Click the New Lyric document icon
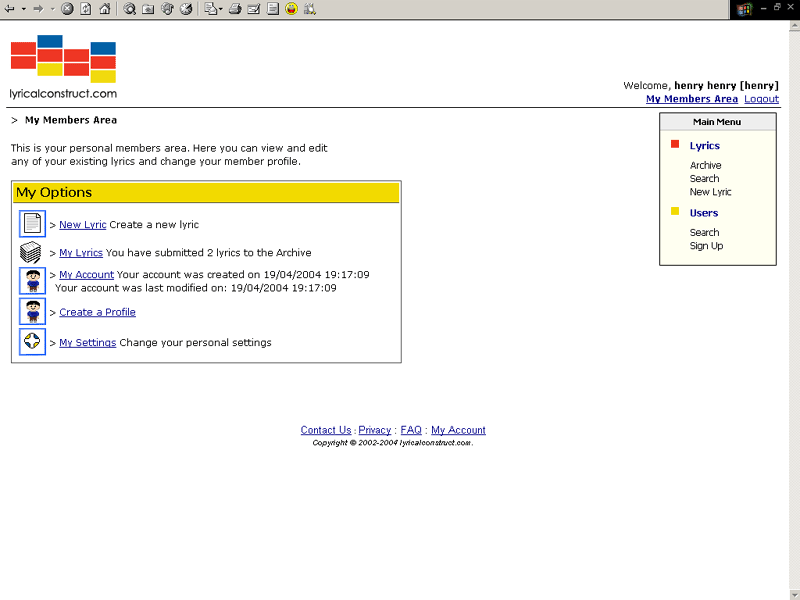Screen dimensions: 800x600 coord(33,223)
